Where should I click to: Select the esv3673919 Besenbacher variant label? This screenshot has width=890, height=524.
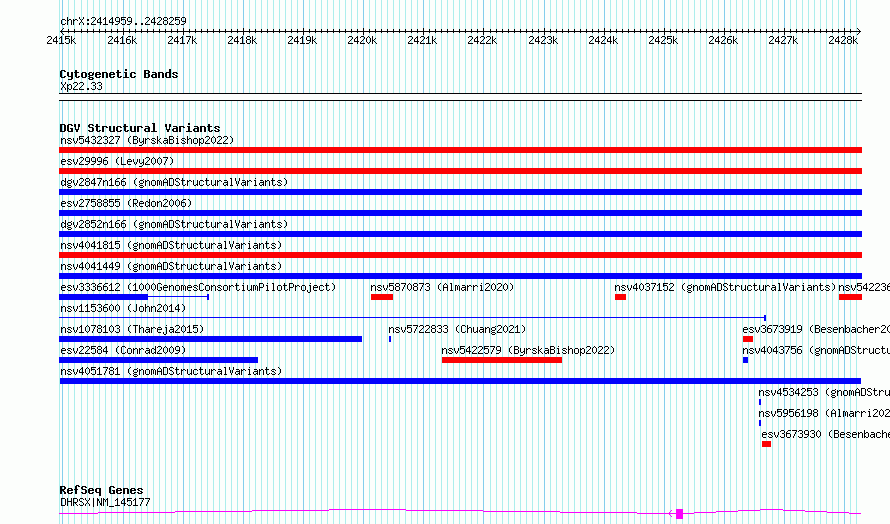816,329
